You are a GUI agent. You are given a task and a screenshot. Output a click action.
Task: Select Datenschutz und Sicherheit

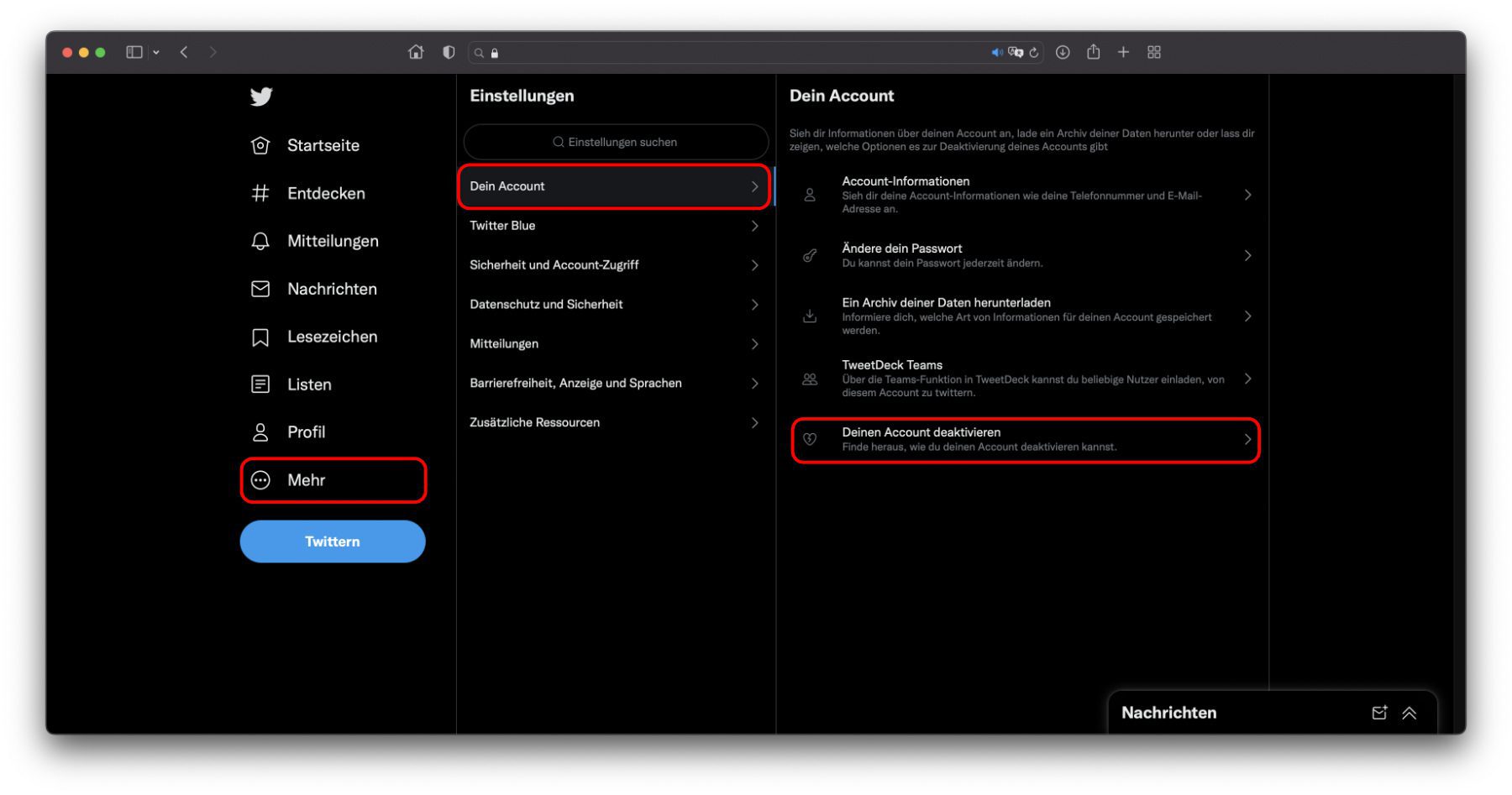pos(614,305)
